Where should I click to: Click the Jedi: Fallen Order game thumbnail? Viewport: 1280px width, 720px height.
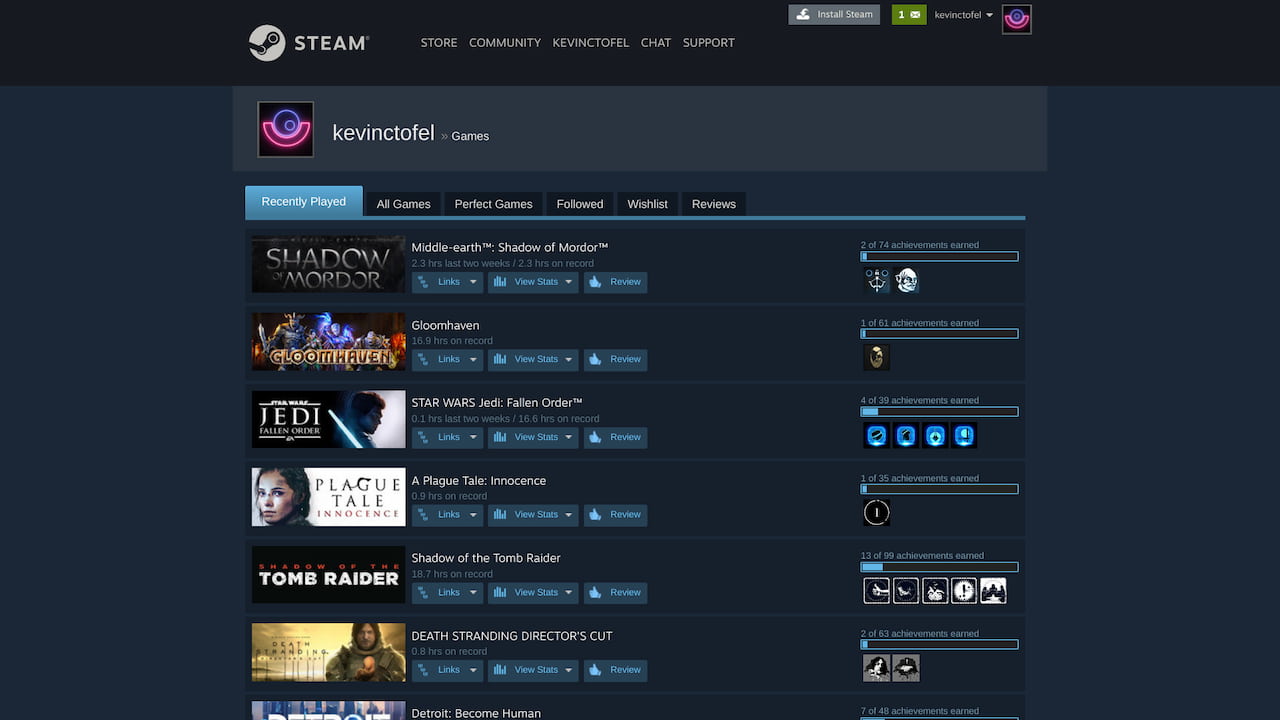pos(328,419)
